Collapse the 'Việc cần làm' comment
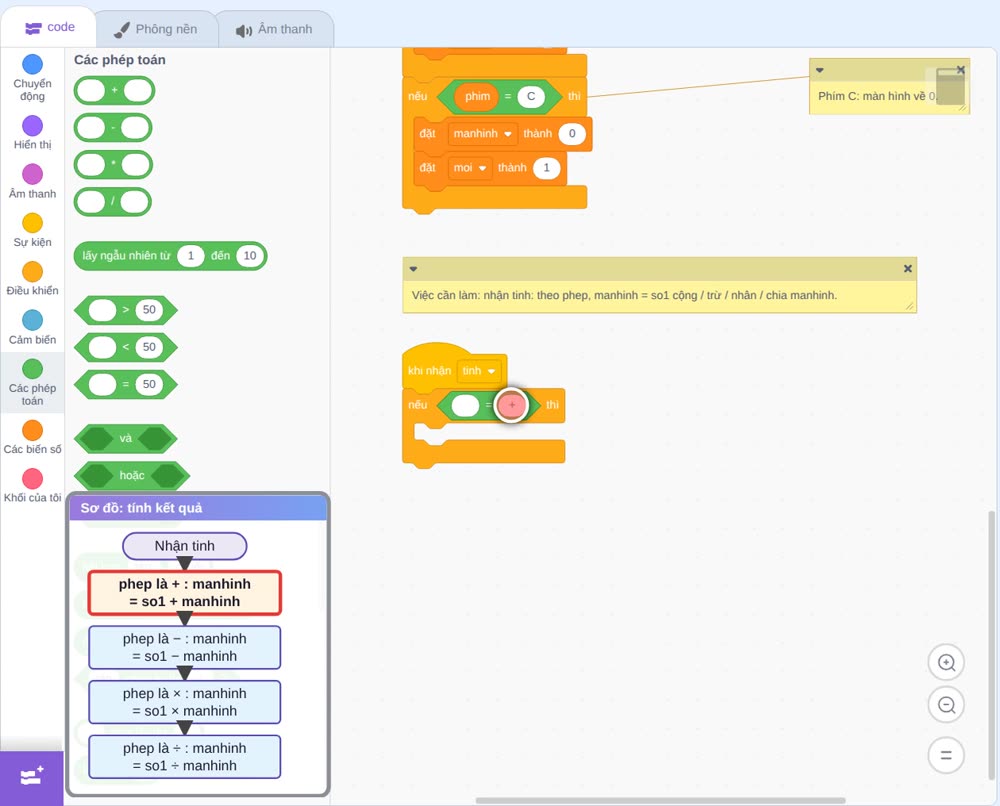The width and height of the screenshot is (1000, 806). click(x=413, y=269)
